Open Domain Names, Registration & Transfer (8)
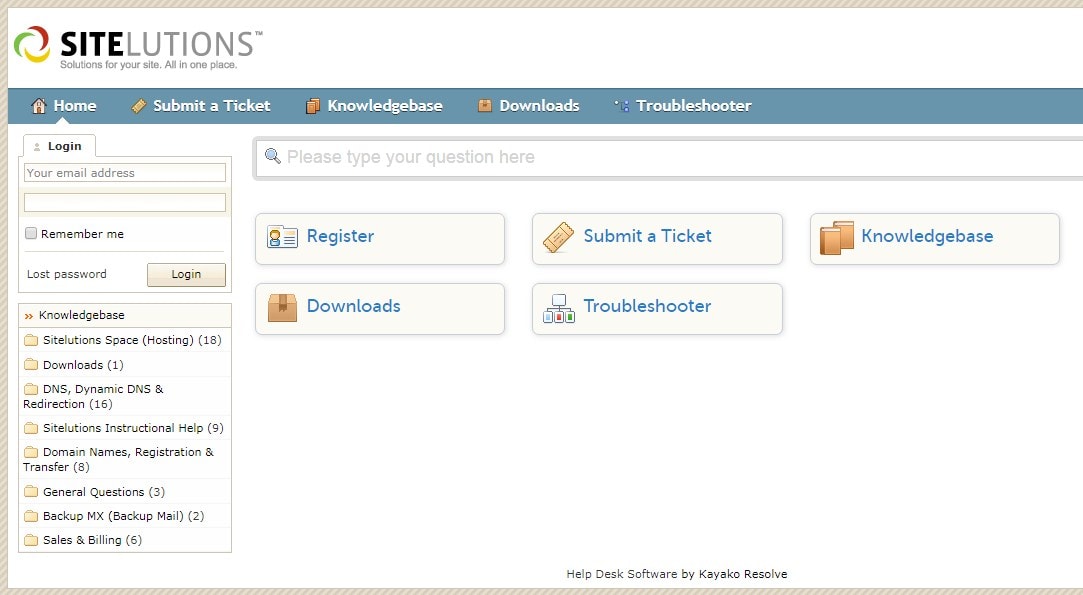 pyautogui.click(x=119, y=460)
